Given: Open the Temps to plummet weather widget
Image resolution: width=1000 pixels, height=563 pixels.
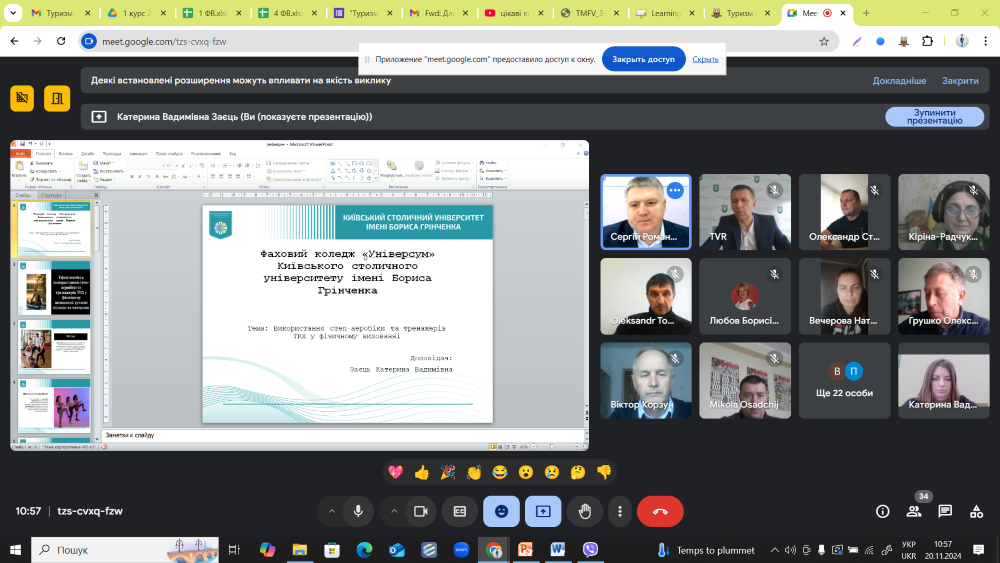Looking at the screenshot, I should (706, 550).
